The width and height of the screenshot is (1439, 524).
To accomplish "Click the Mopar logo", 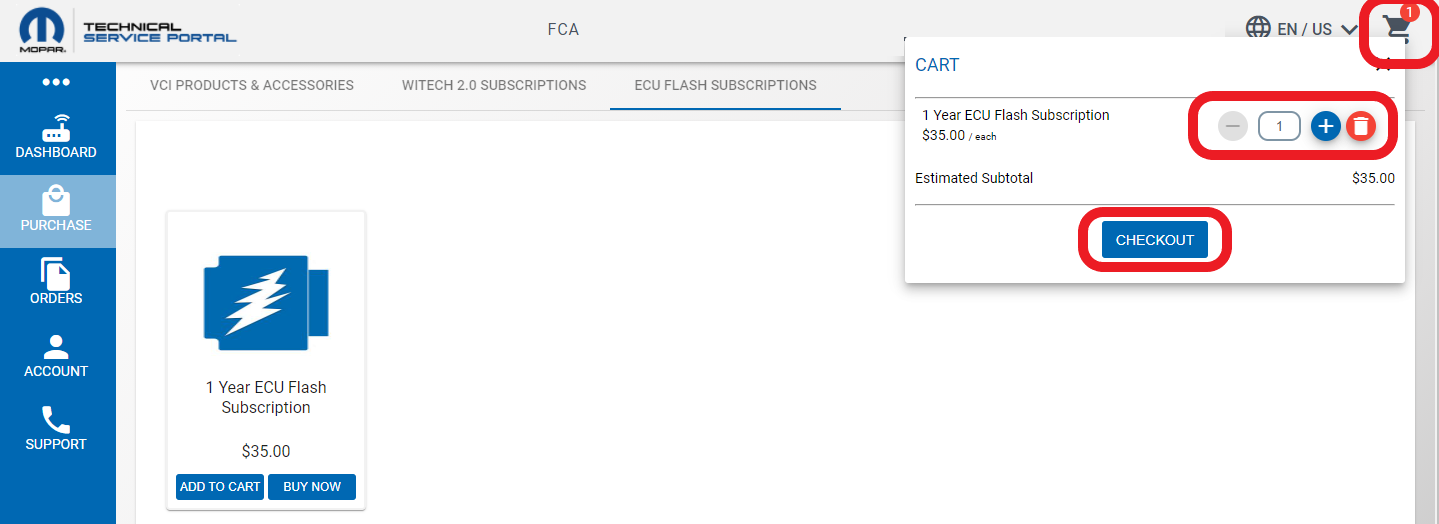I will coord(41,31).
